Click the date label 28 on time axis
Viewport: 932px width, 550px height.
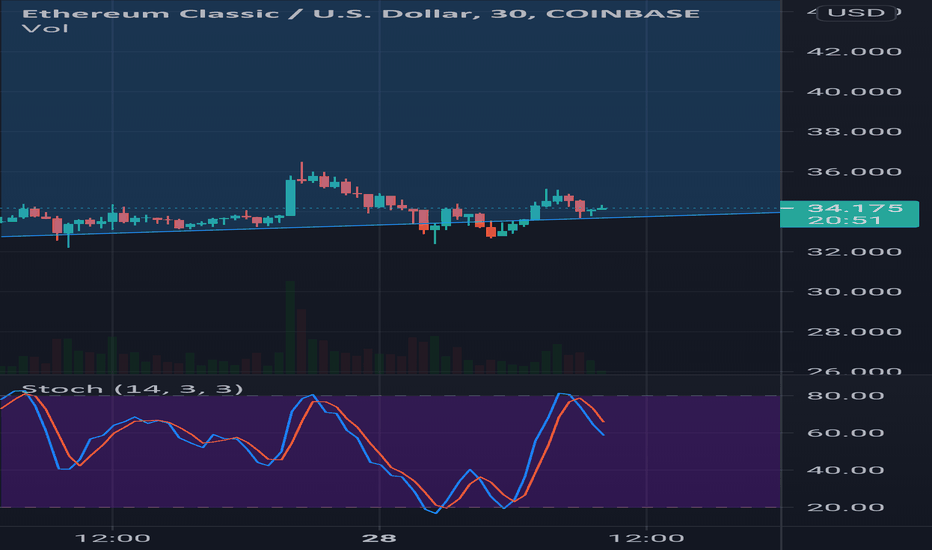pyautogui.click(x=379, y=538)
